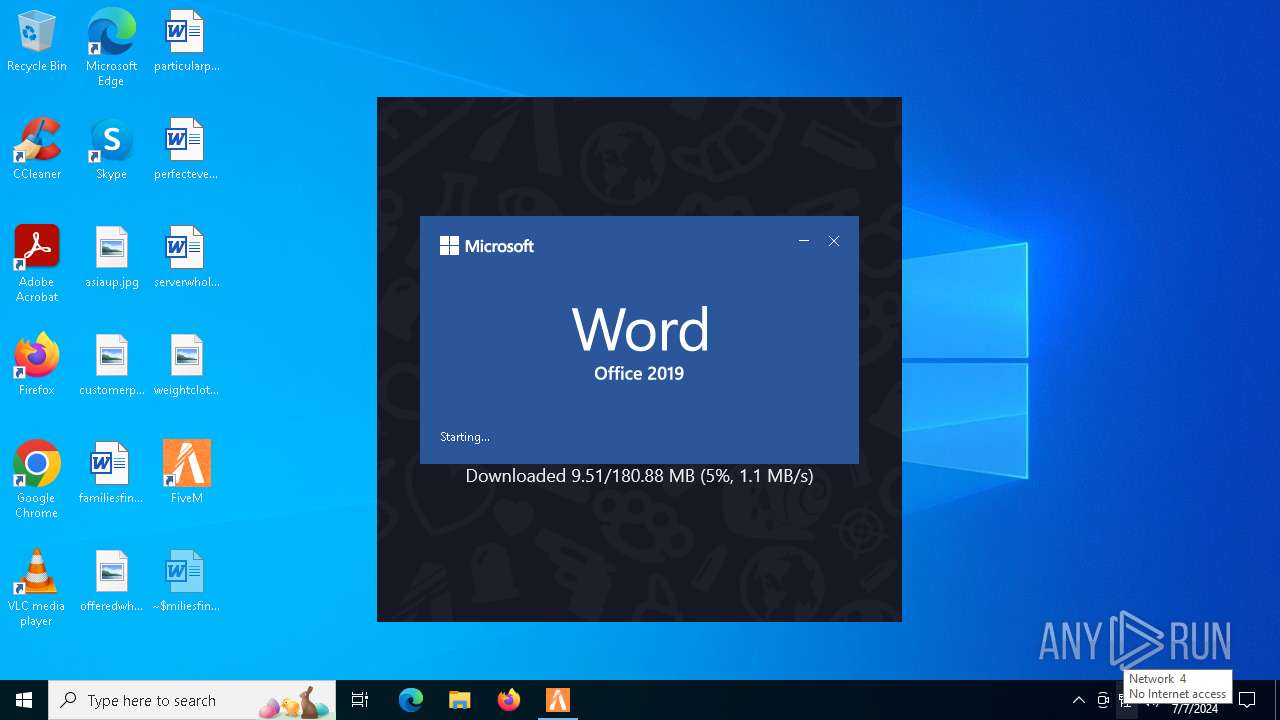Select the perfecteve... Word document icon
1280x720 pixels.
pos(186,150)
